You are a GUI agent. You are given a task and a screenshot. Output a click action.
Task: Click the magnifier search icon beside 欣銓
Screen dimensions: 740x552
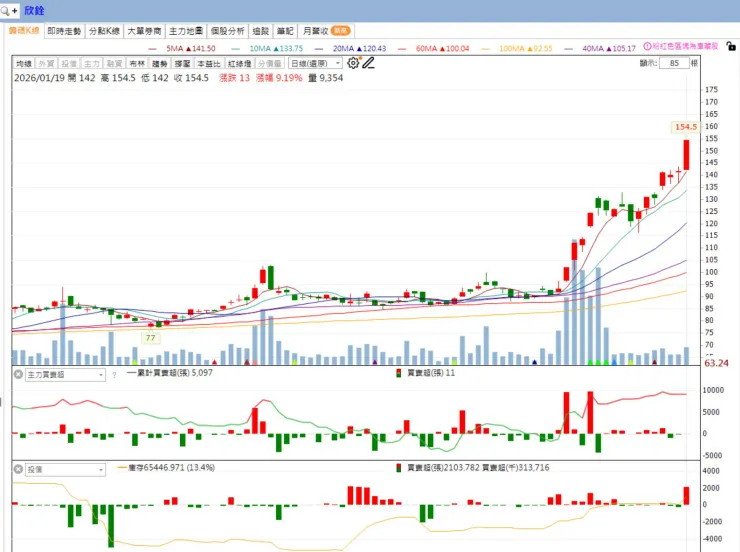point(5,10)
